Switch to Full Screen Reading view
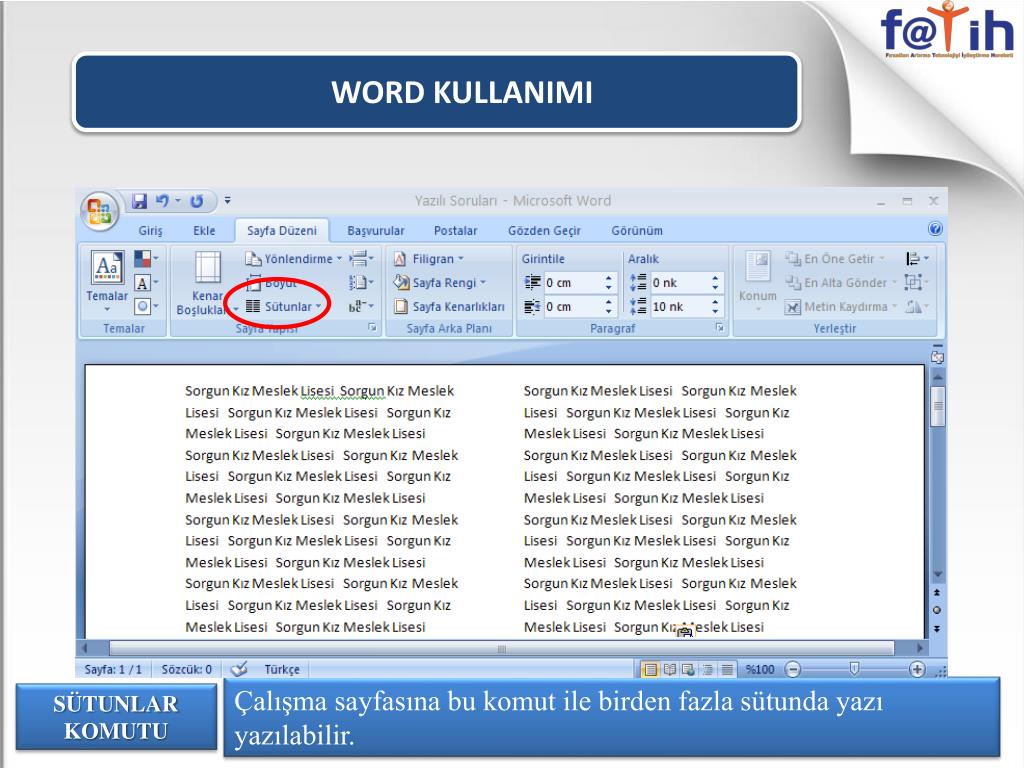 pyautogui.click(x=669, y=669)
